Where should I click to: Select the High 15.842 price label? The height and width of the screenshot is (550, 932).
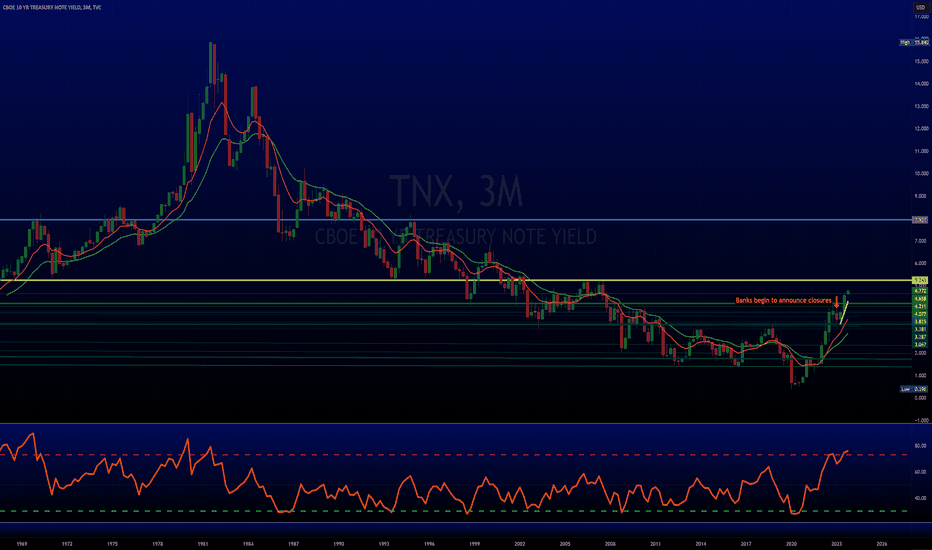click(x=914, y=43)
